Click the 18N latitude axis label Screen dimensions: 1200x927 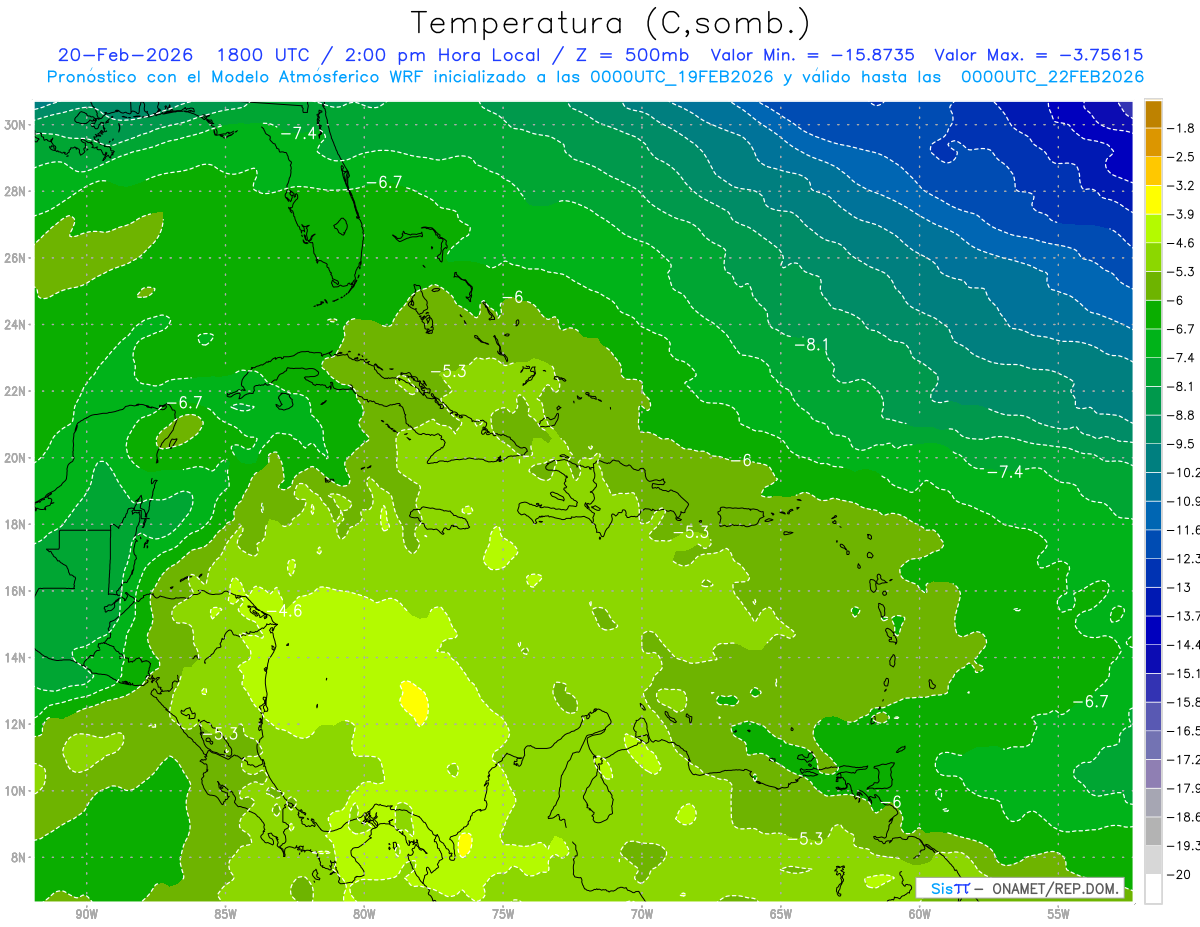point(17,524)
